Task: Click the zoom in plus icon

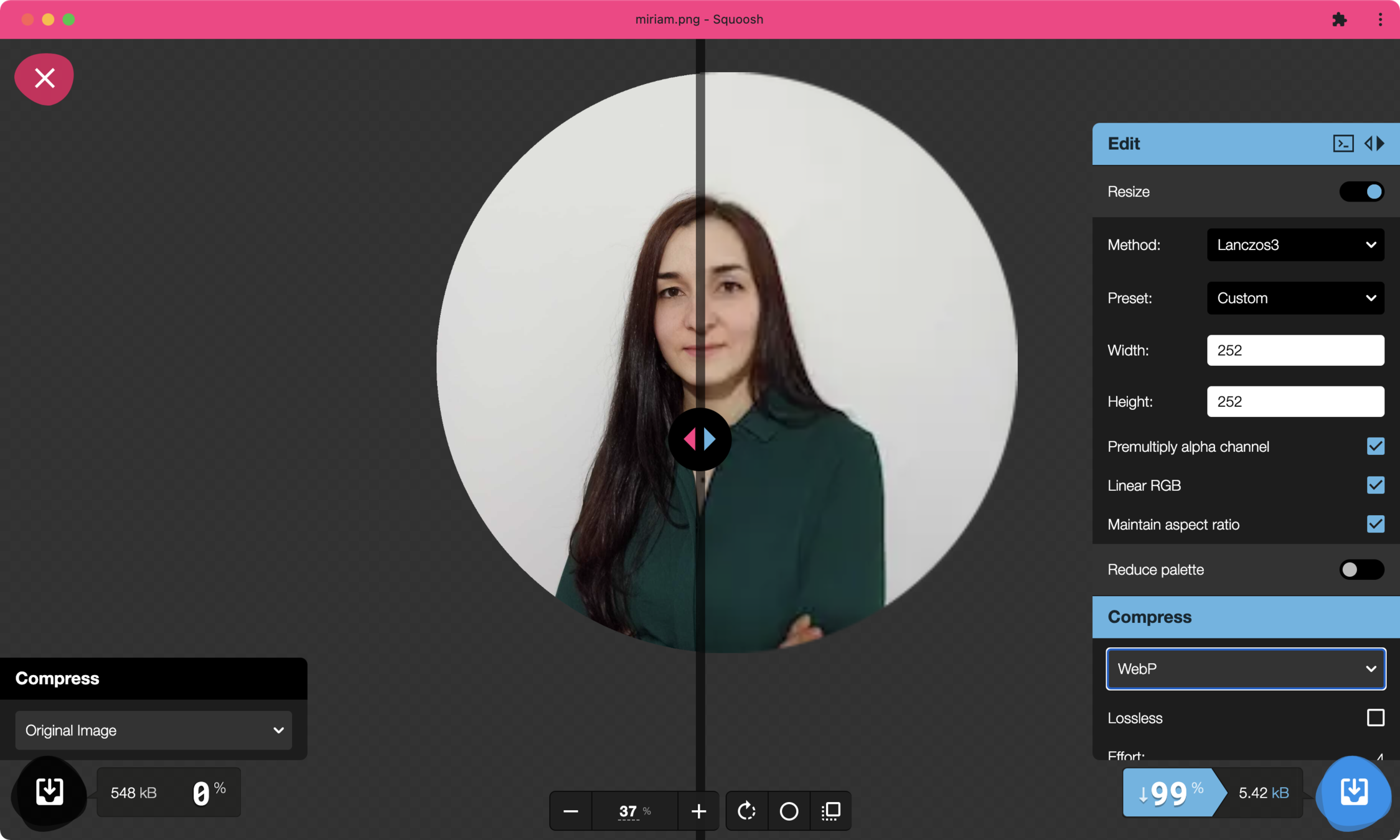Action: [698, 811]
